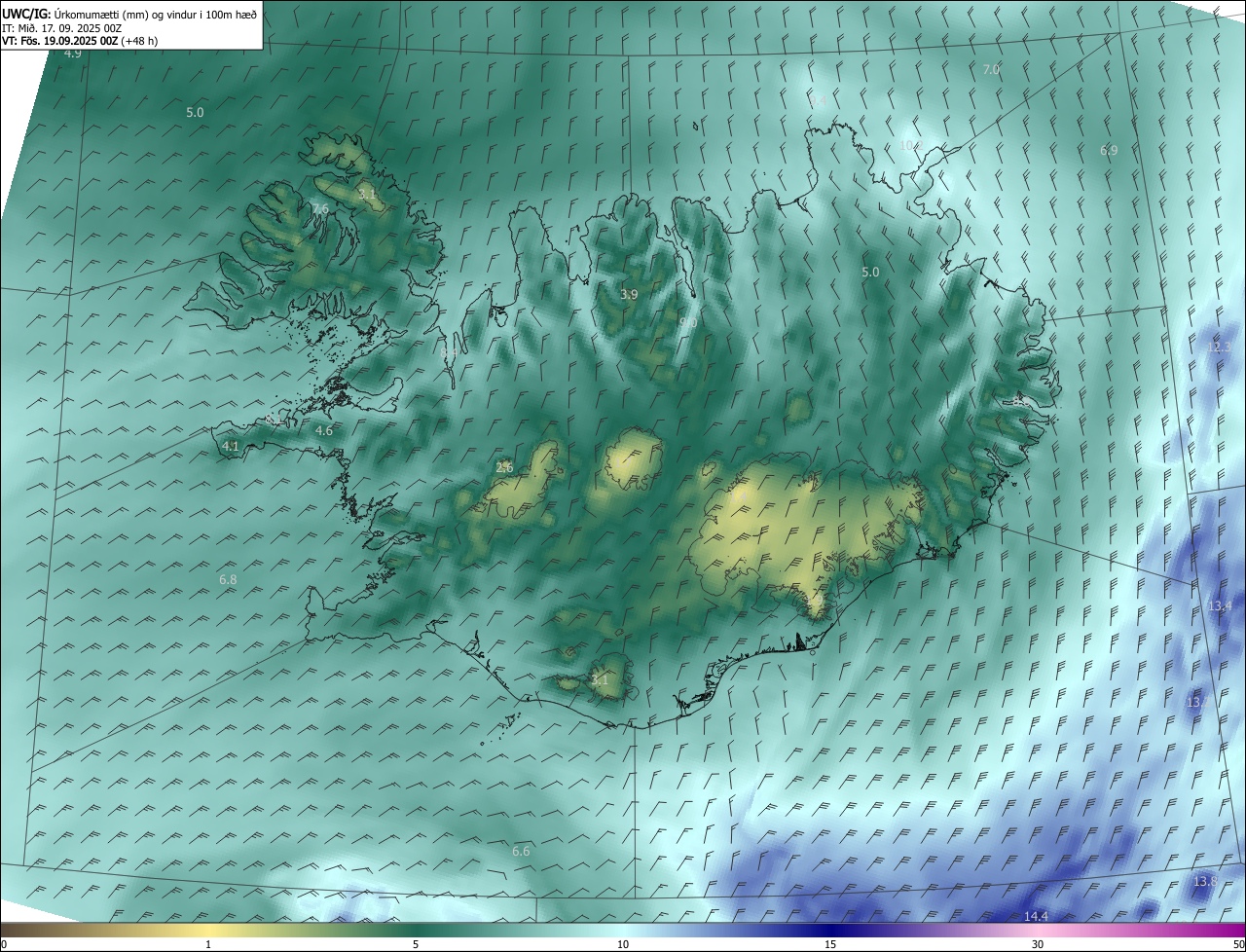Click the 'IT: Mið. 17. 09. 2025 00Z' line
This screenshot has height=952, width=1246.
62,28
